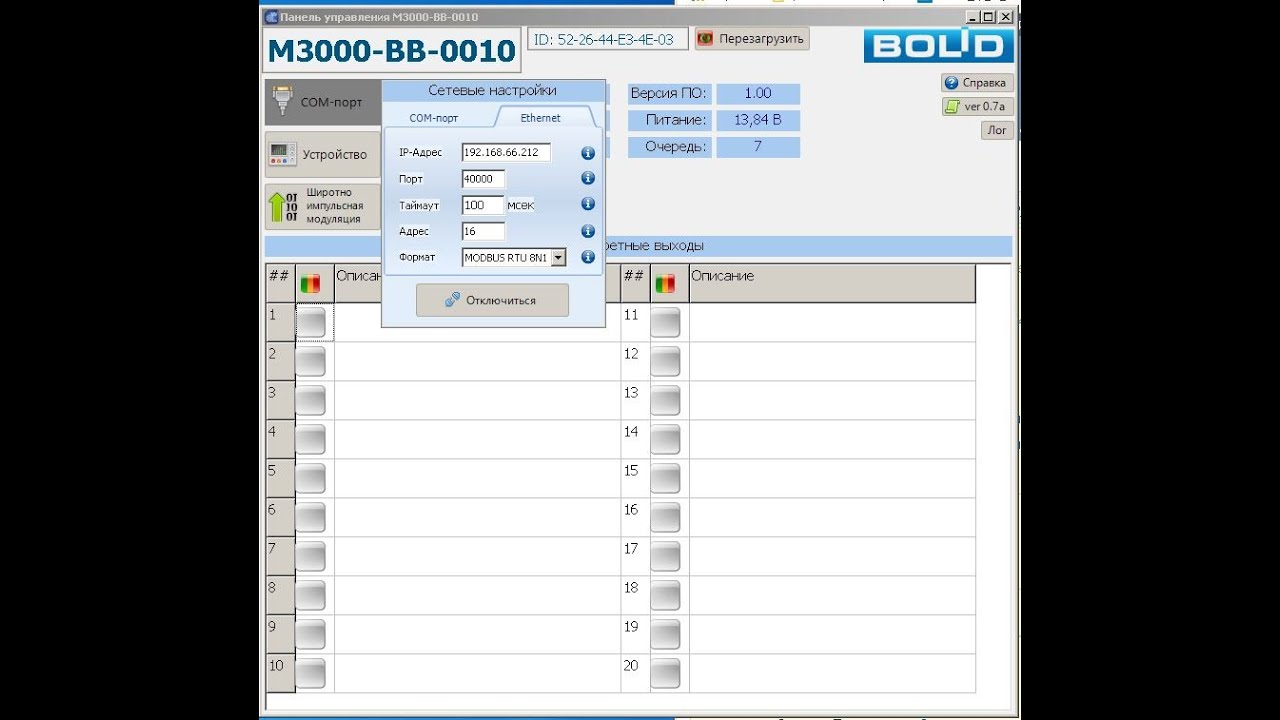Click the ID: 52-26-44-E3-4E-03 field
This screenshot has height=720, width=1280.
pos(607,40)
